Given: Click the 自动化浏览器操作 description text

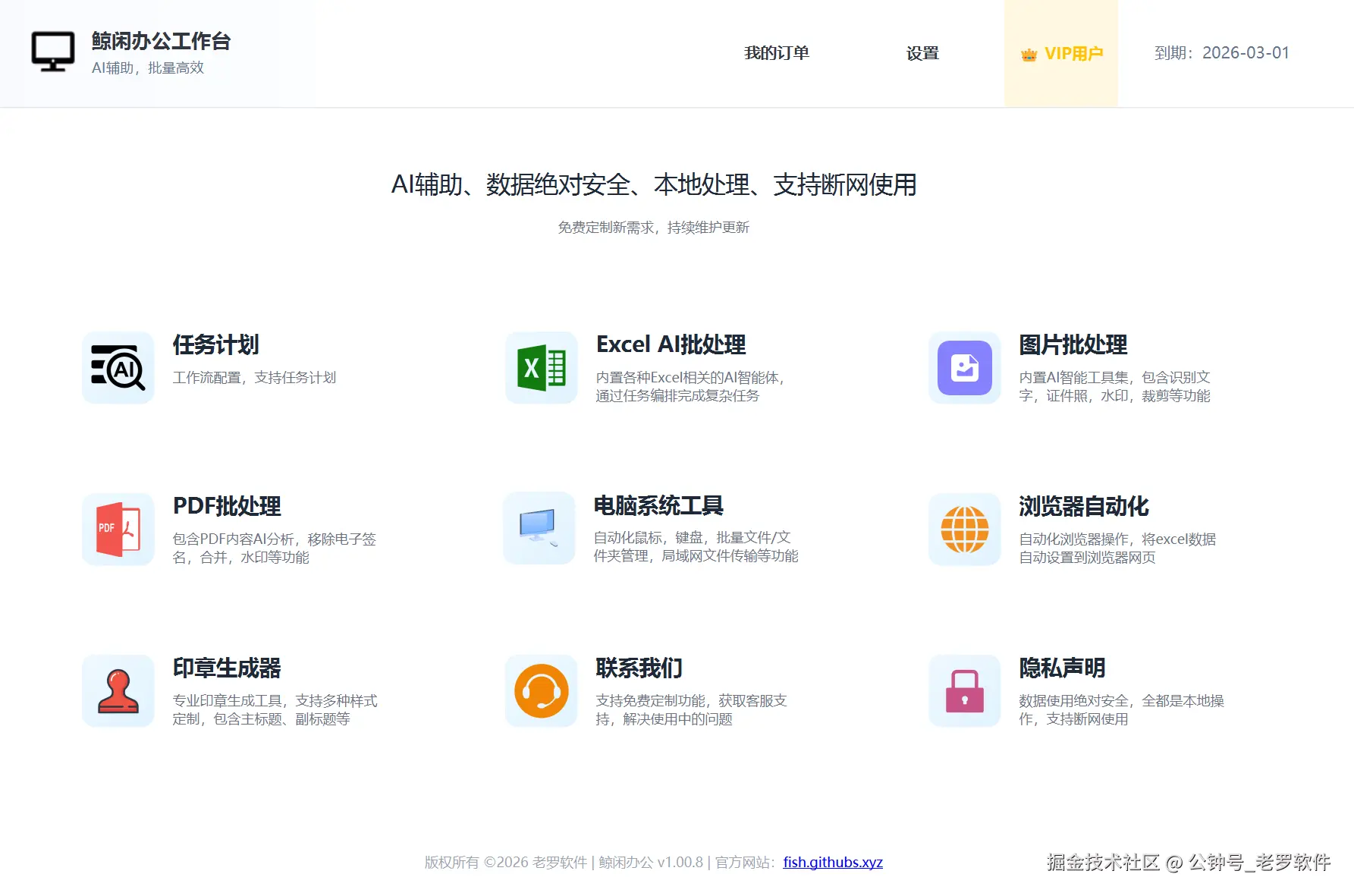Looking at the screenshot, I should tap(1117, 549).
